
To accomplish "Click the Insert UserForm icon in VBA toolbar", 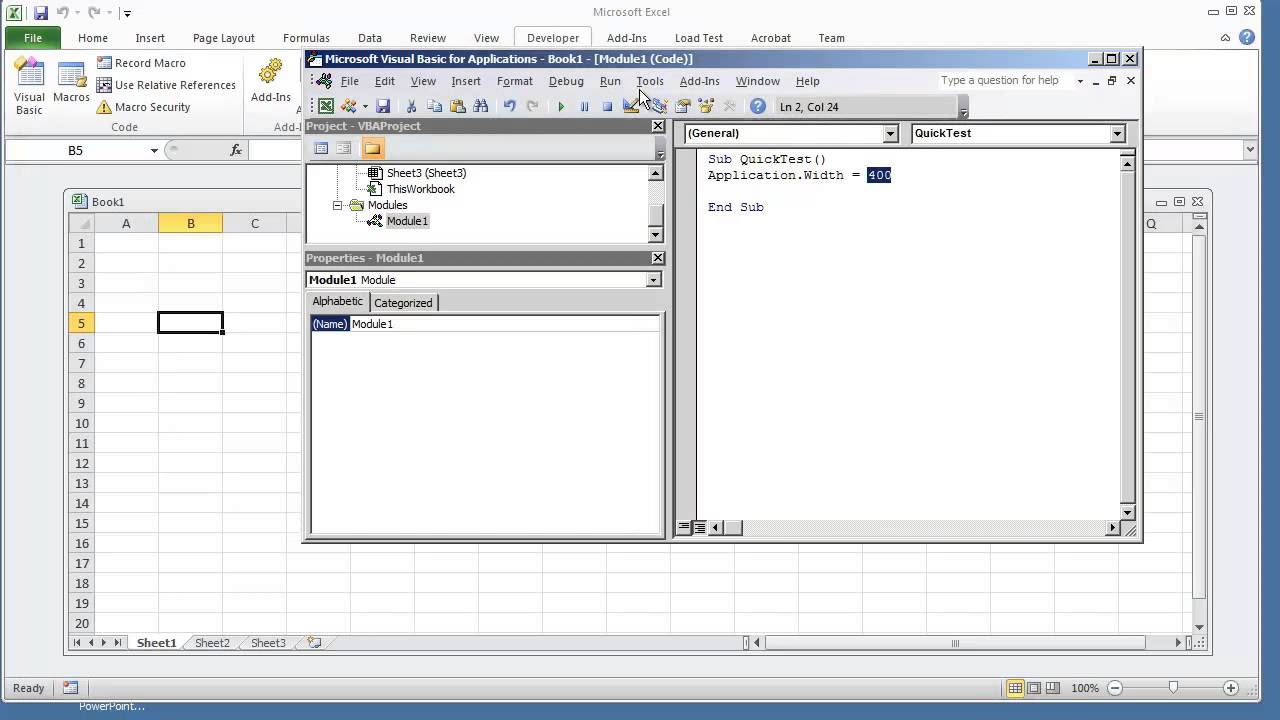I will 348,106.
